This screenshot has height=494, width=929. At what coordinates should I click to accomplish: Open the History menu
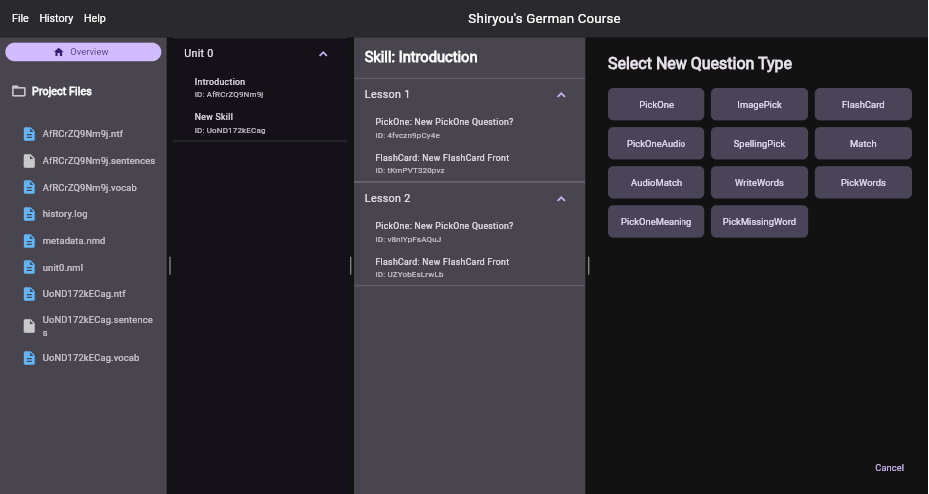pyautogui.click(x=56, y=18)
